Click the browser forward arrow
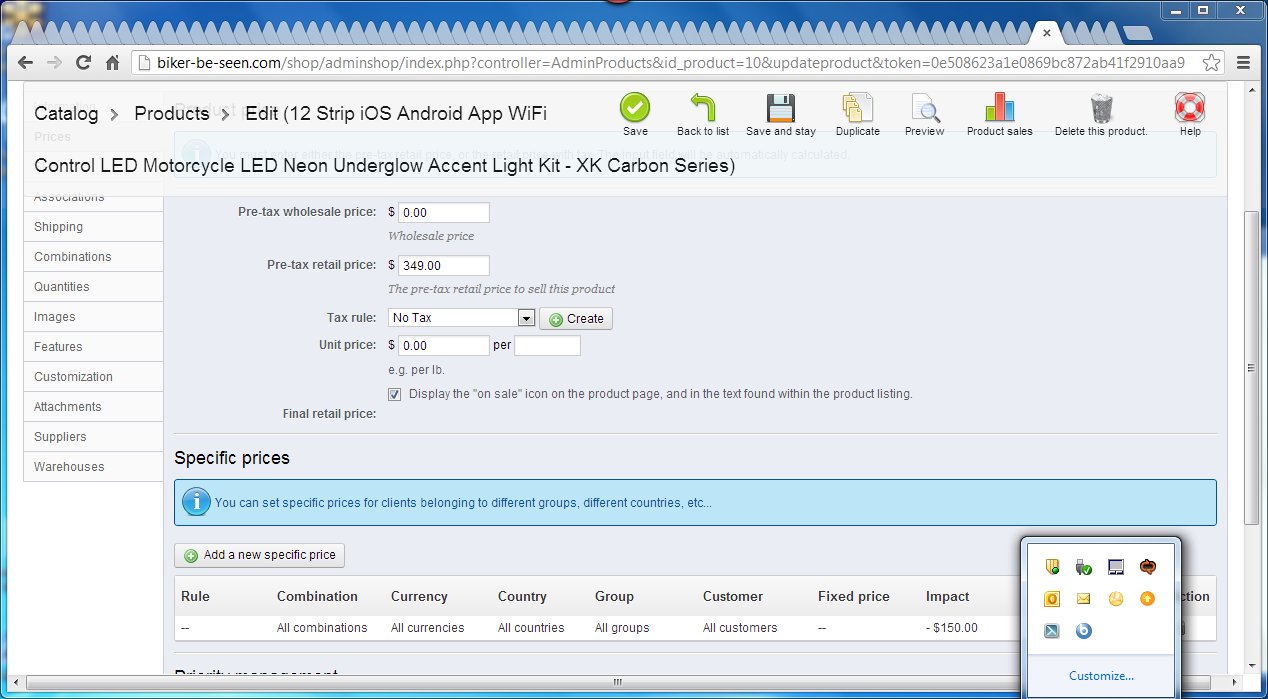The width and height of the screenshot is (1268, 699). tap(54, 62)
